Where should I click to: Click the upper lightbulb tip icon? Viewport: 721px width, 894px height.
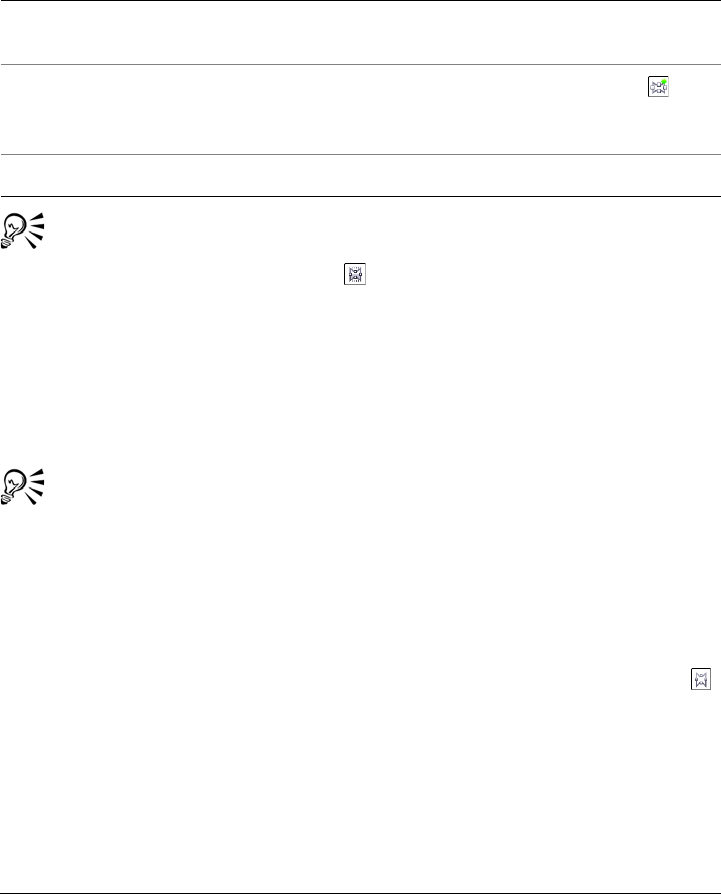[x=24, y=230]
